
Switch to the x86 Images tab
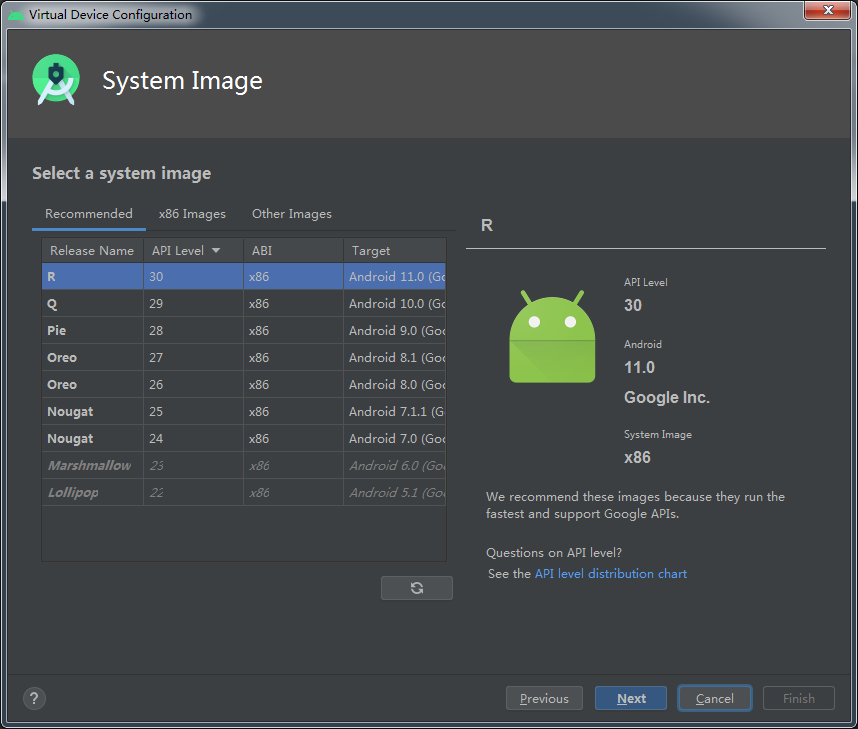pos(192,213)
